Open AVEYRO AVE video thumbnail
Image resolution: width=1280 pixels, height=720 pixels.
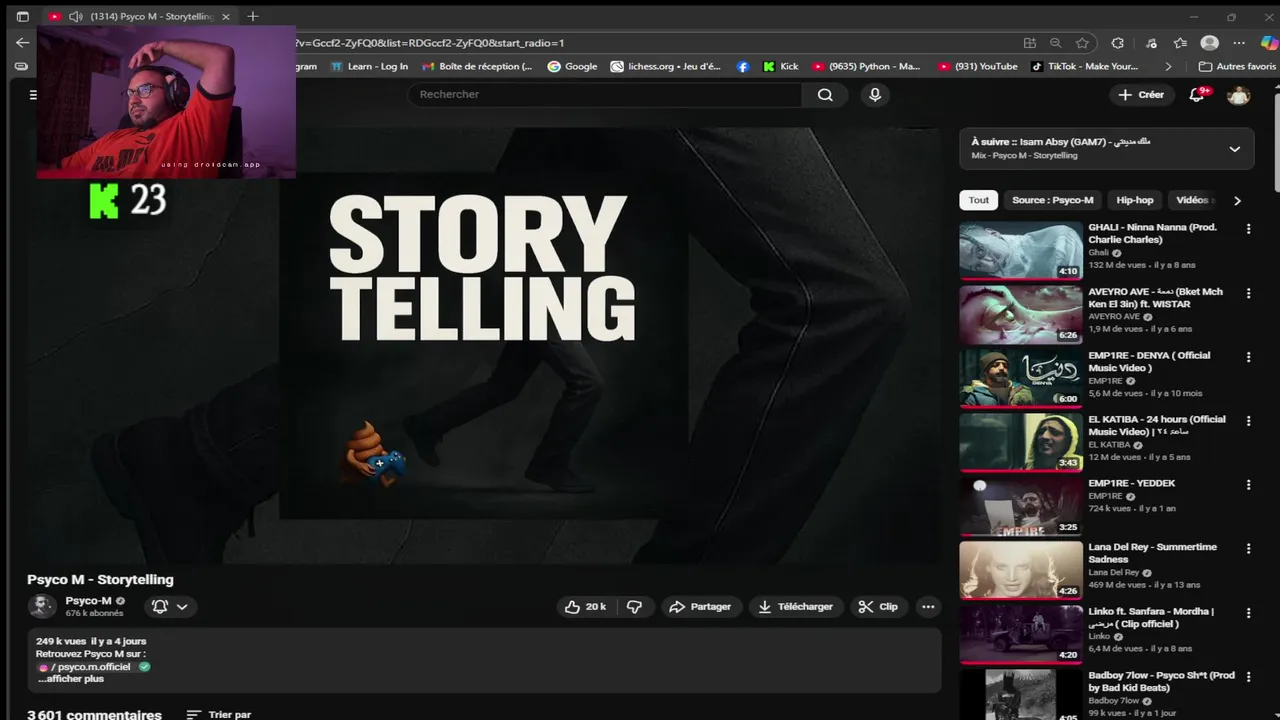pyautogui.click(x=1021, y=315)
